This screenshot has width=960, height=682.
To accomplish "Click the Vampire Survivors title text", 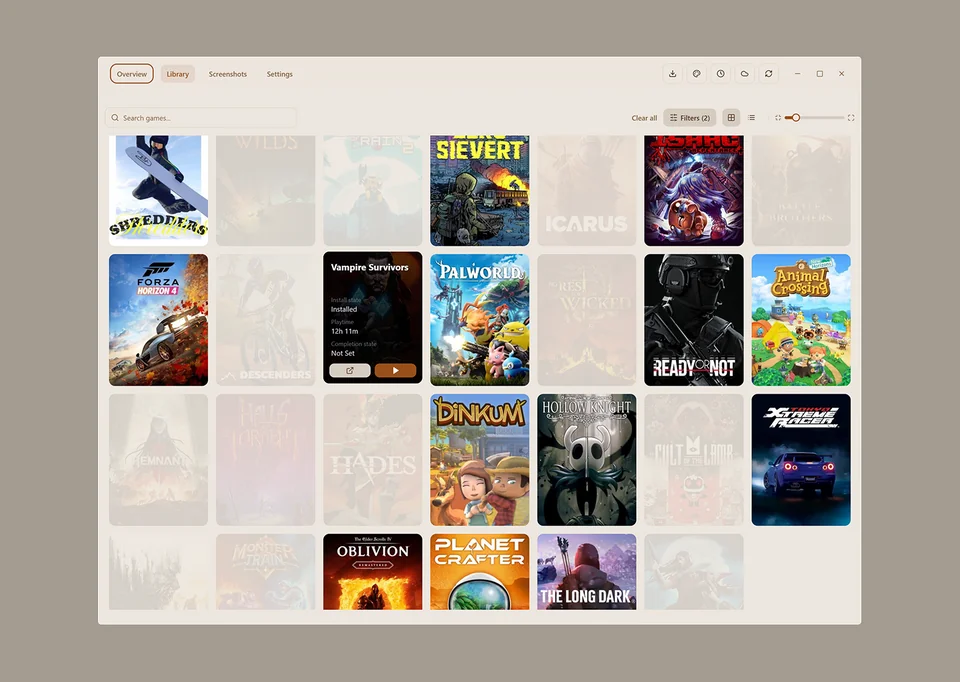I will coord(369,267).
